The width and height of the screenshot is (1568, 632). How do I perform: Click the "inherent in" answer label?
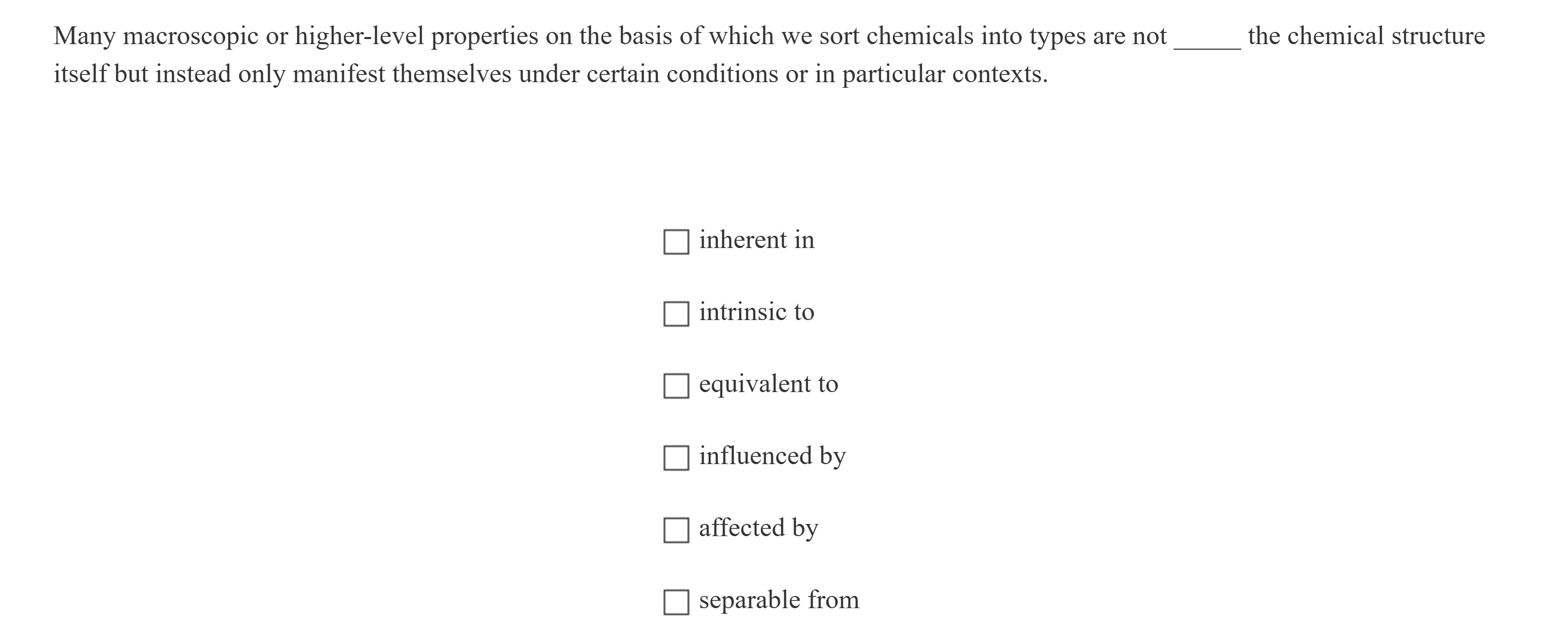pos(756,239)
